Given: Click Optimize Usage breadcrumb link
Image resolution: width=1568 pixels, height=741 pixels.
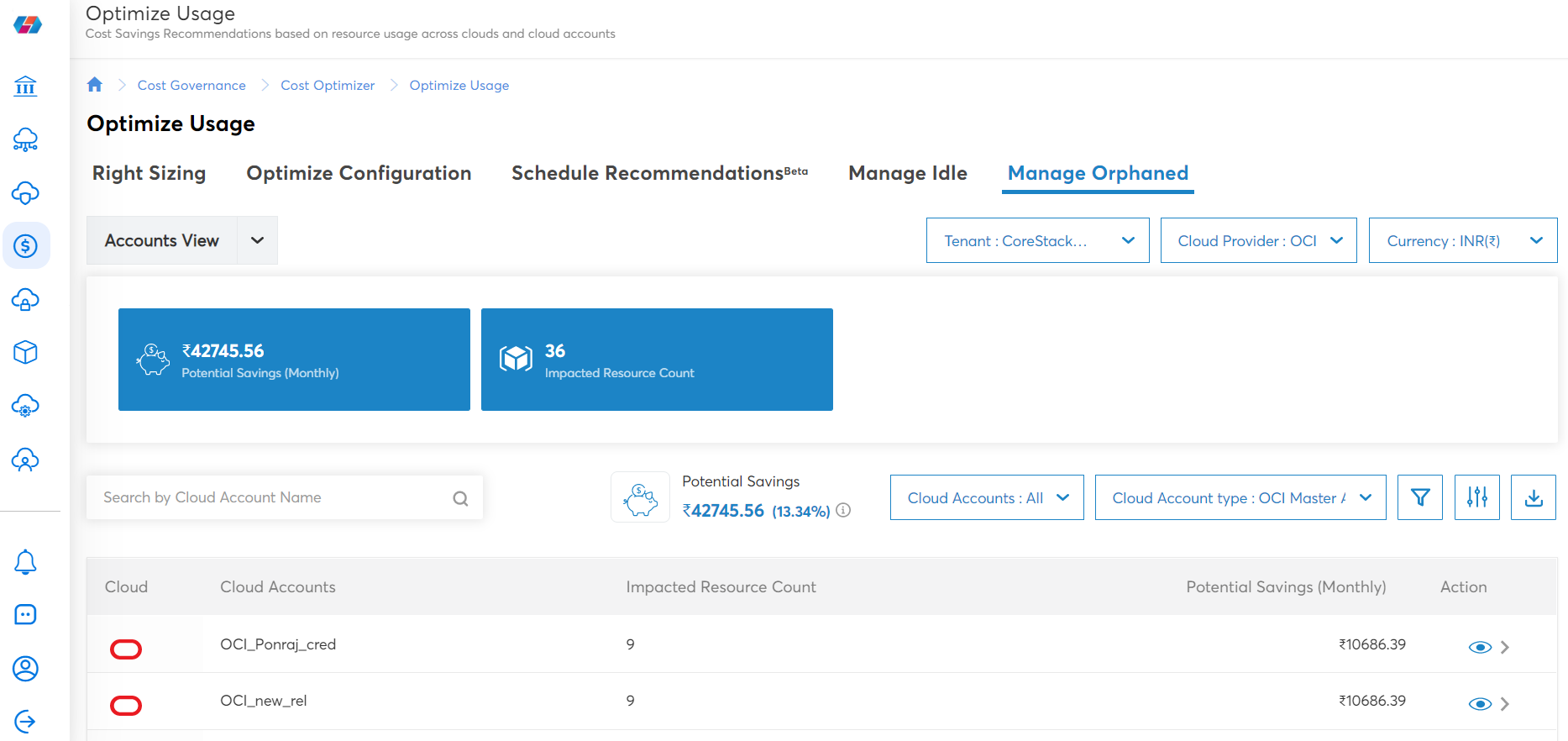Looking at the screenshot, I should pos(459,85).
